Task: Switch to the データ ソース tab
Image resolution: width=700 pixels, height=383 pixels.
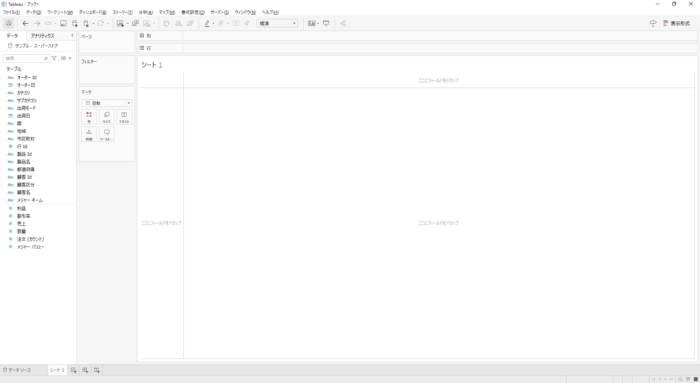Action: (x=17, y=370)
